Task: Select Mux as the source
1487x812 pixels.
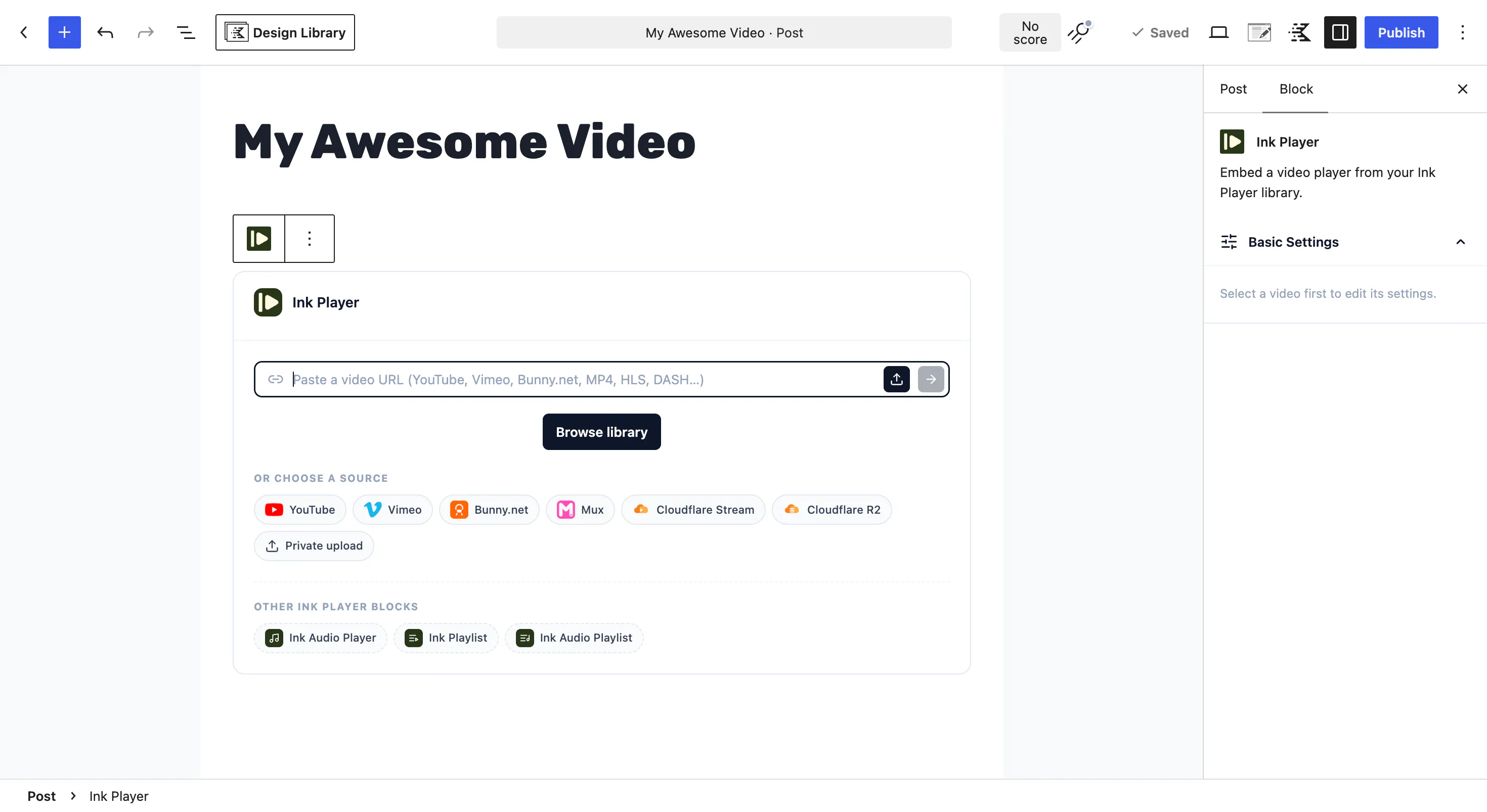Action: click(x=580, y=510)
